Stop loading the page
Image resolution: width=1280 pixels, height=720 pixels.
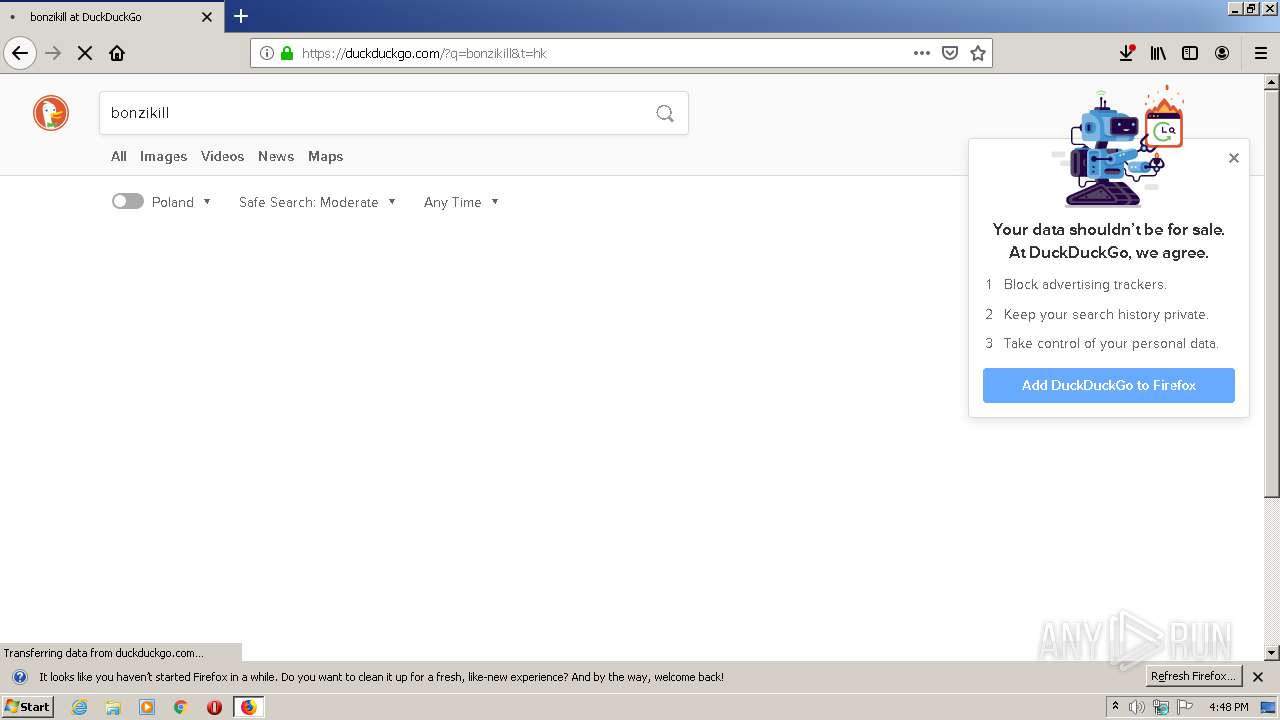click(85, 53)
